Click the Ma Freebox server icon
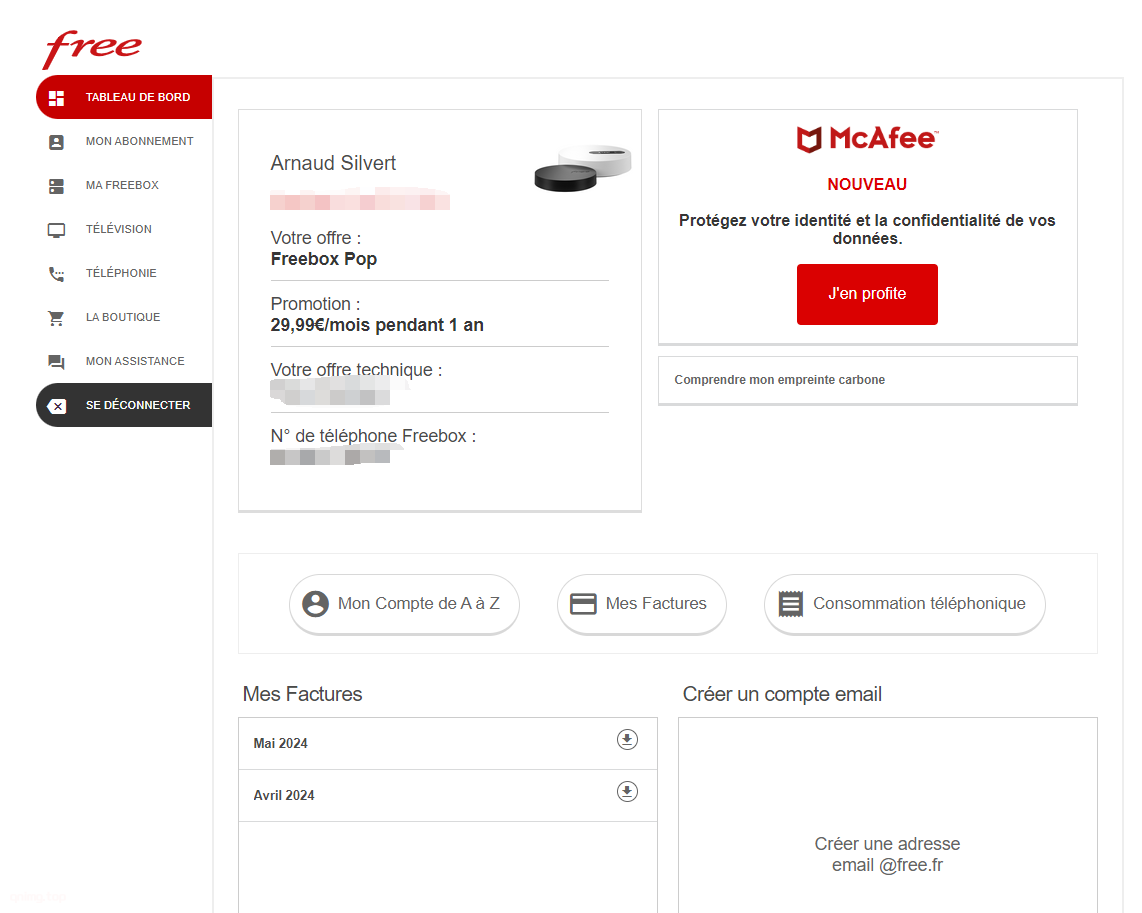The height and width of the screenshot is (913, 1142). pos(56,186)
